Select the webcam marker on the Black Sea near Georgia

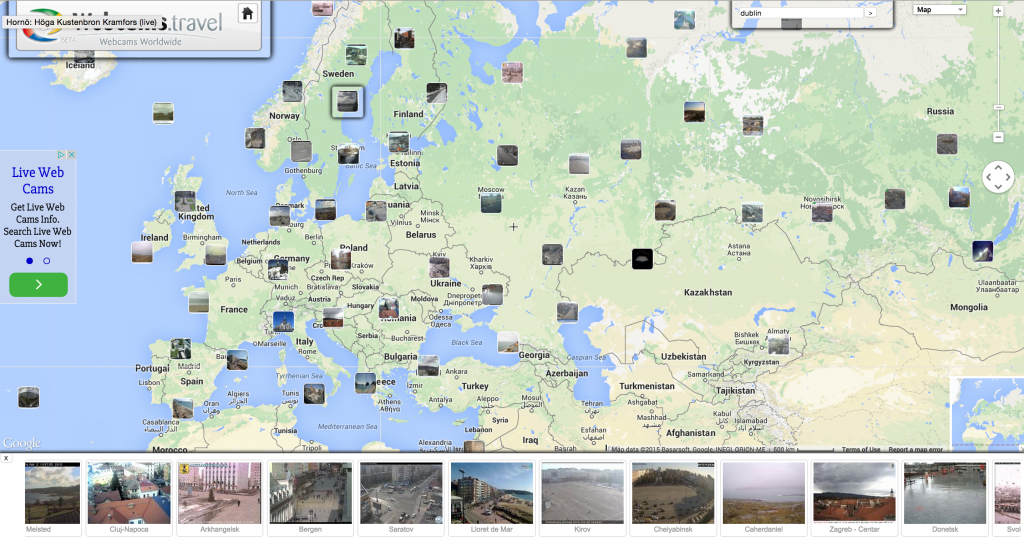(508, 341)
